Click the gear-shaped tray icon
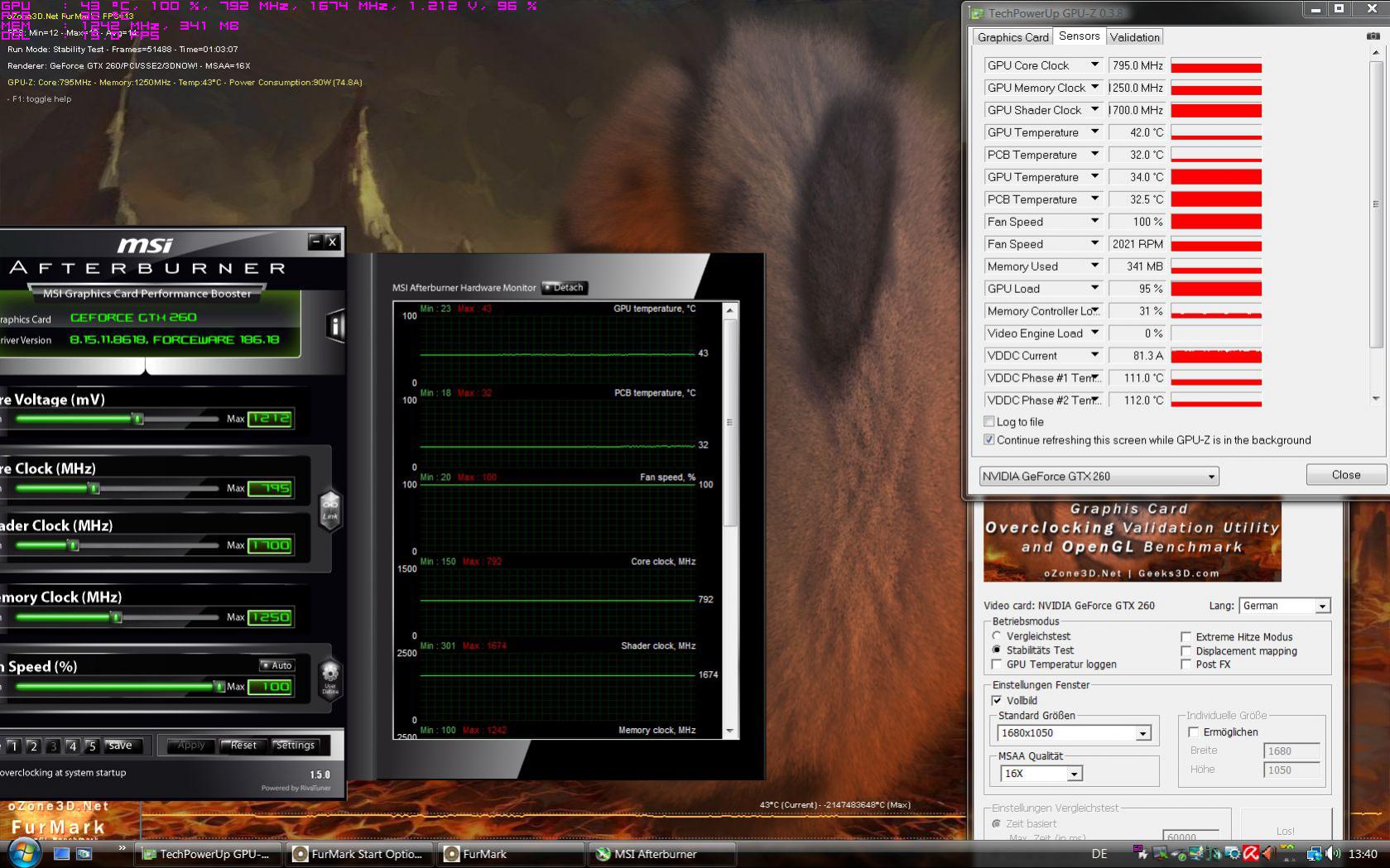 pyautogui.click(x=1233, y=854)
